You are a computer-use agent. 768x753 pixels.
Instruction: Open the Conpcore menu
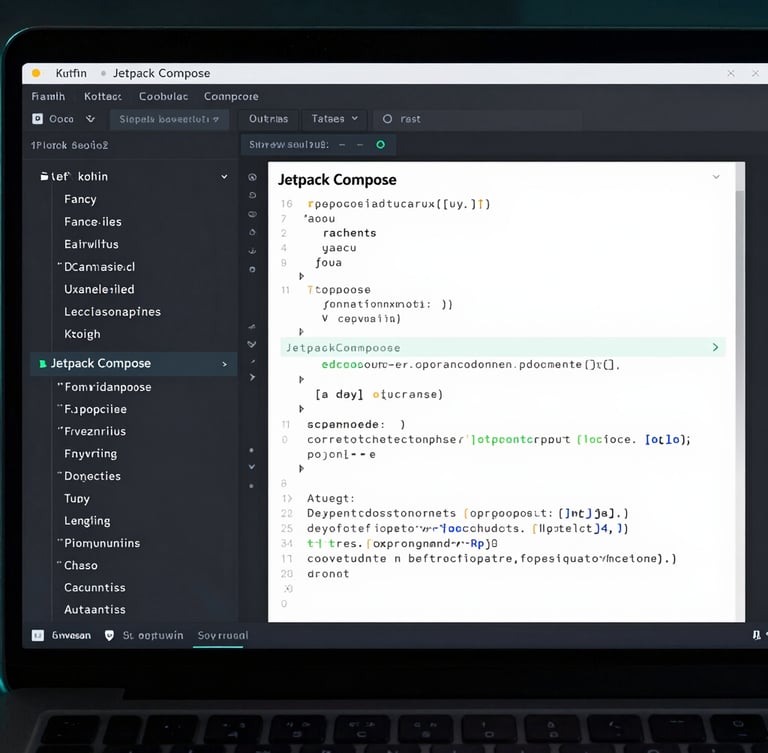pyautogui.click(x=231, y=97)
